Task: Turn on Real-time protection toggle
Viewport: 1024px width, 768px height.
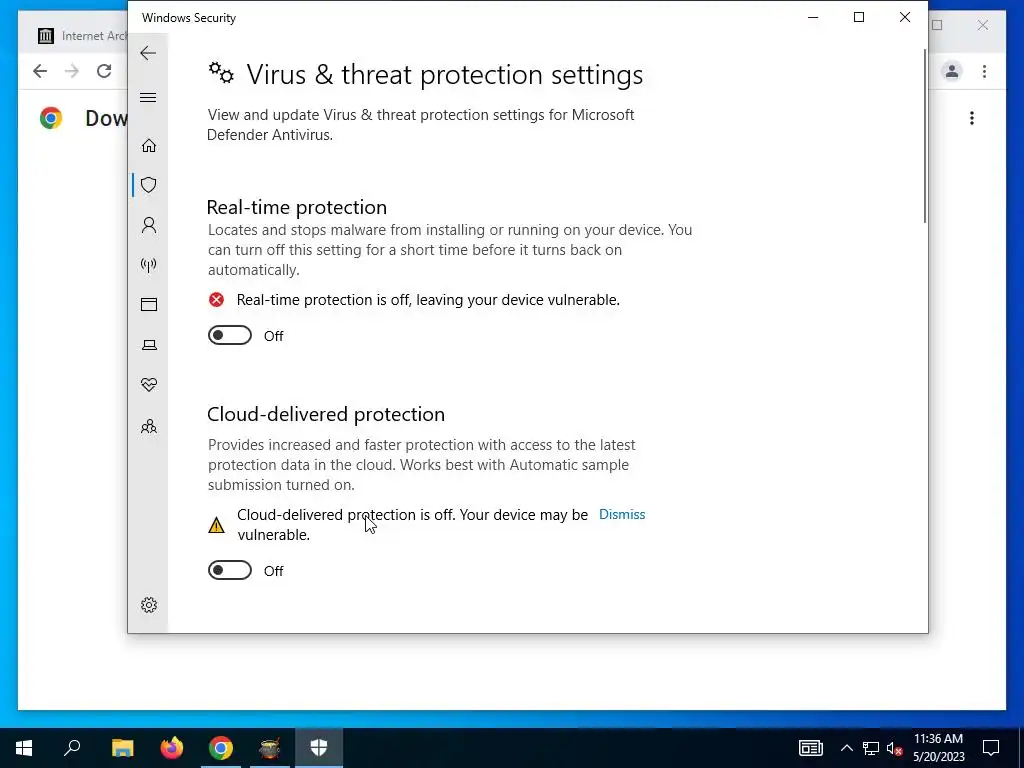Action: [x=230, y=335]
